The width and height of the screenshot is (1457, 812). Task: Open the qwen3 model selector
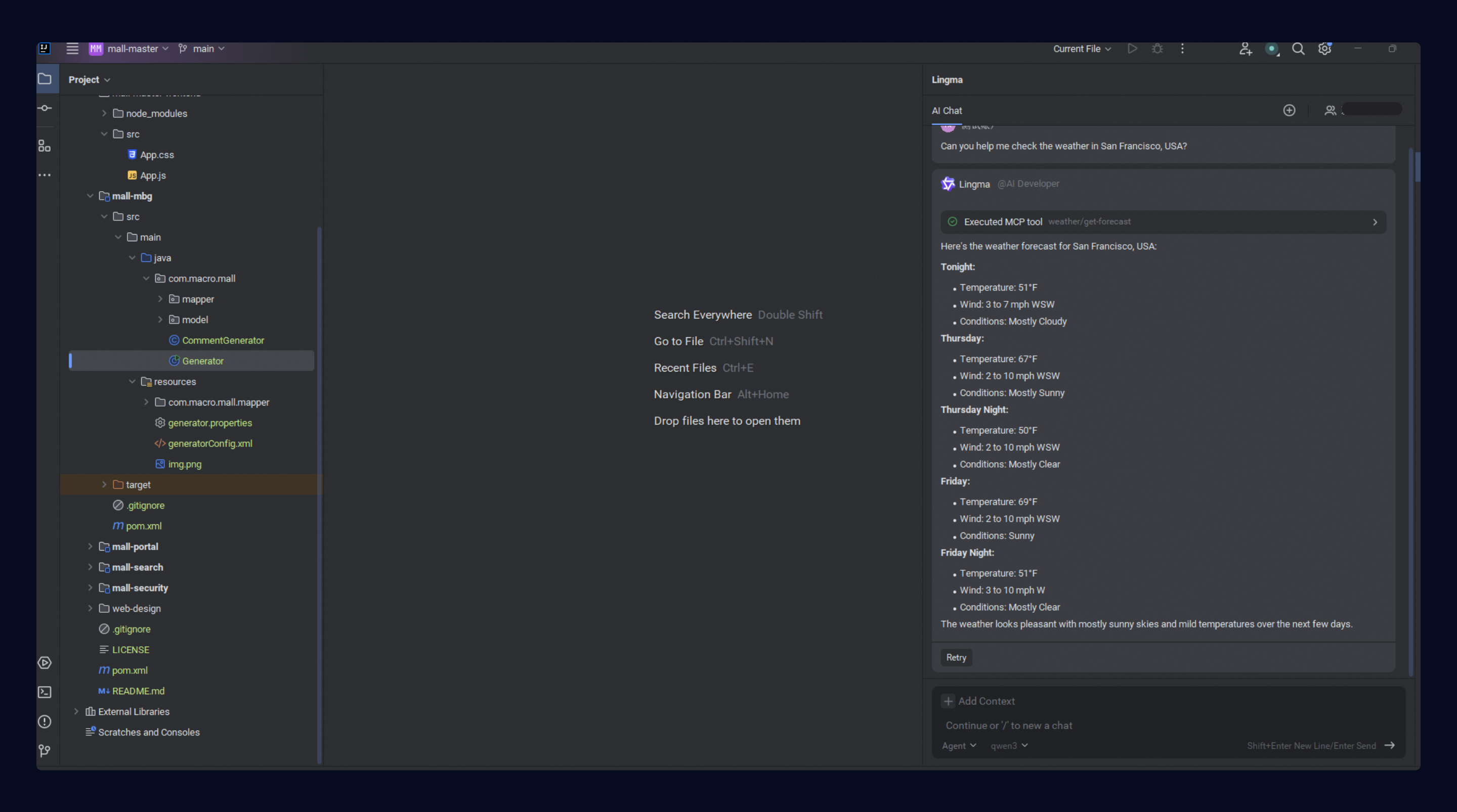pos(1009,746)
